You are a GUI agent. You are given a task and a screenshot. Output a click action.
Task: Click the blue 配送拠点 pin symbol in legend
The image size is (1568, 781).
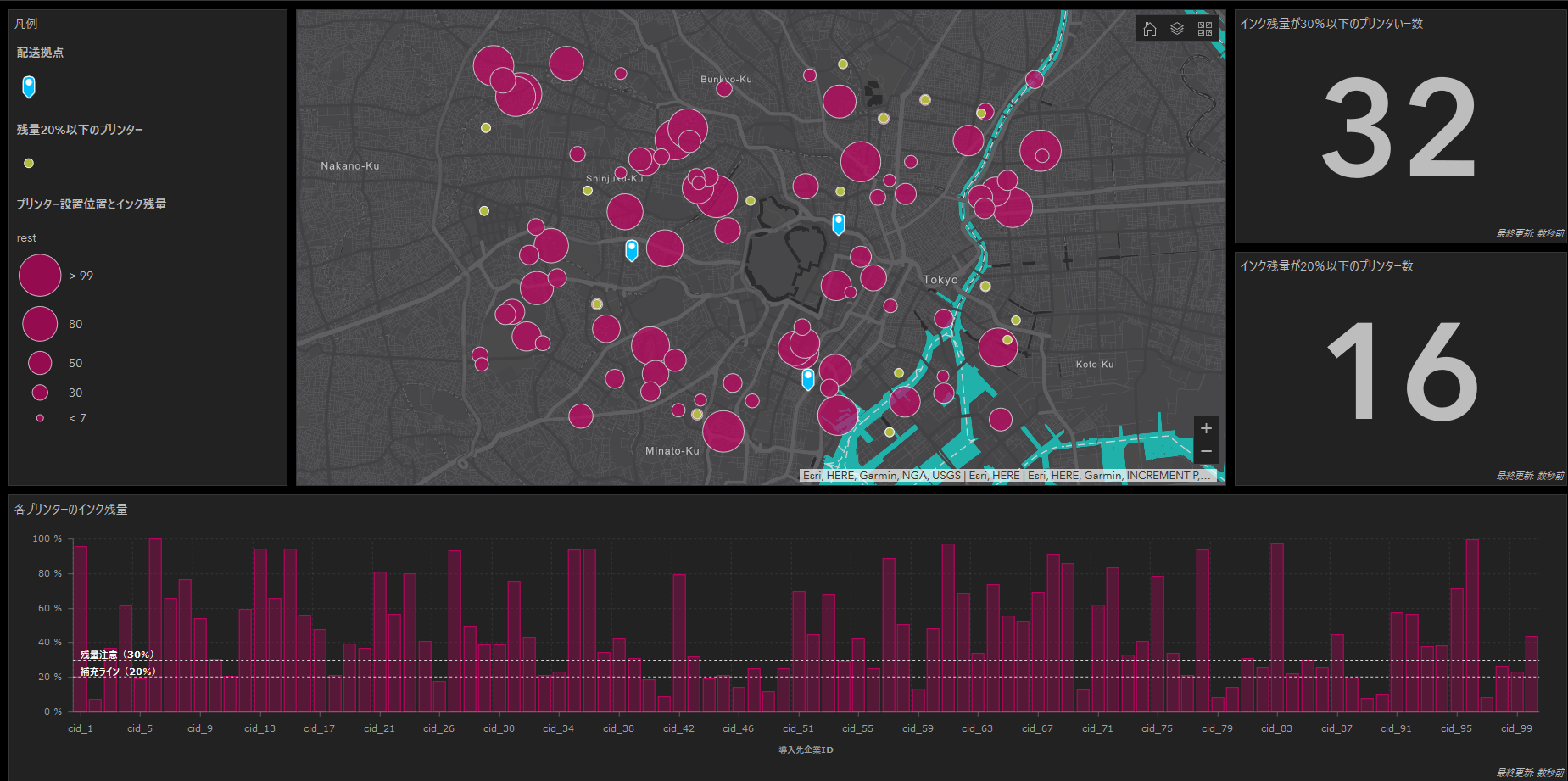point(29,86)
